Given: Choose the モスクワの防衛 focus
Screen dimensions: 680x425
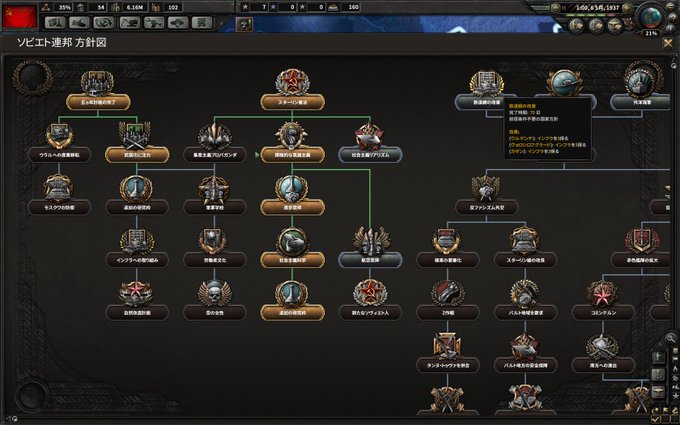Looking at the screenshot, I should click(x=59, y=207).
